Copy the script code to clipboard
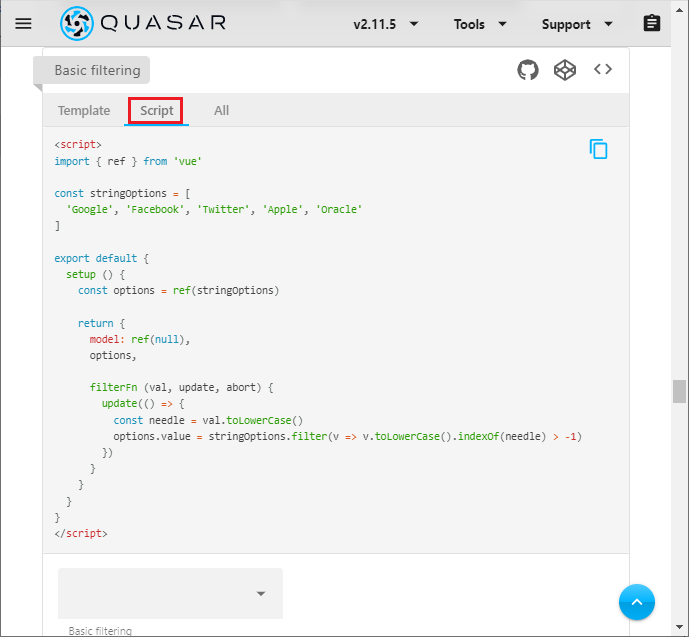The image size is (689, 637). [x=598, y=149]
